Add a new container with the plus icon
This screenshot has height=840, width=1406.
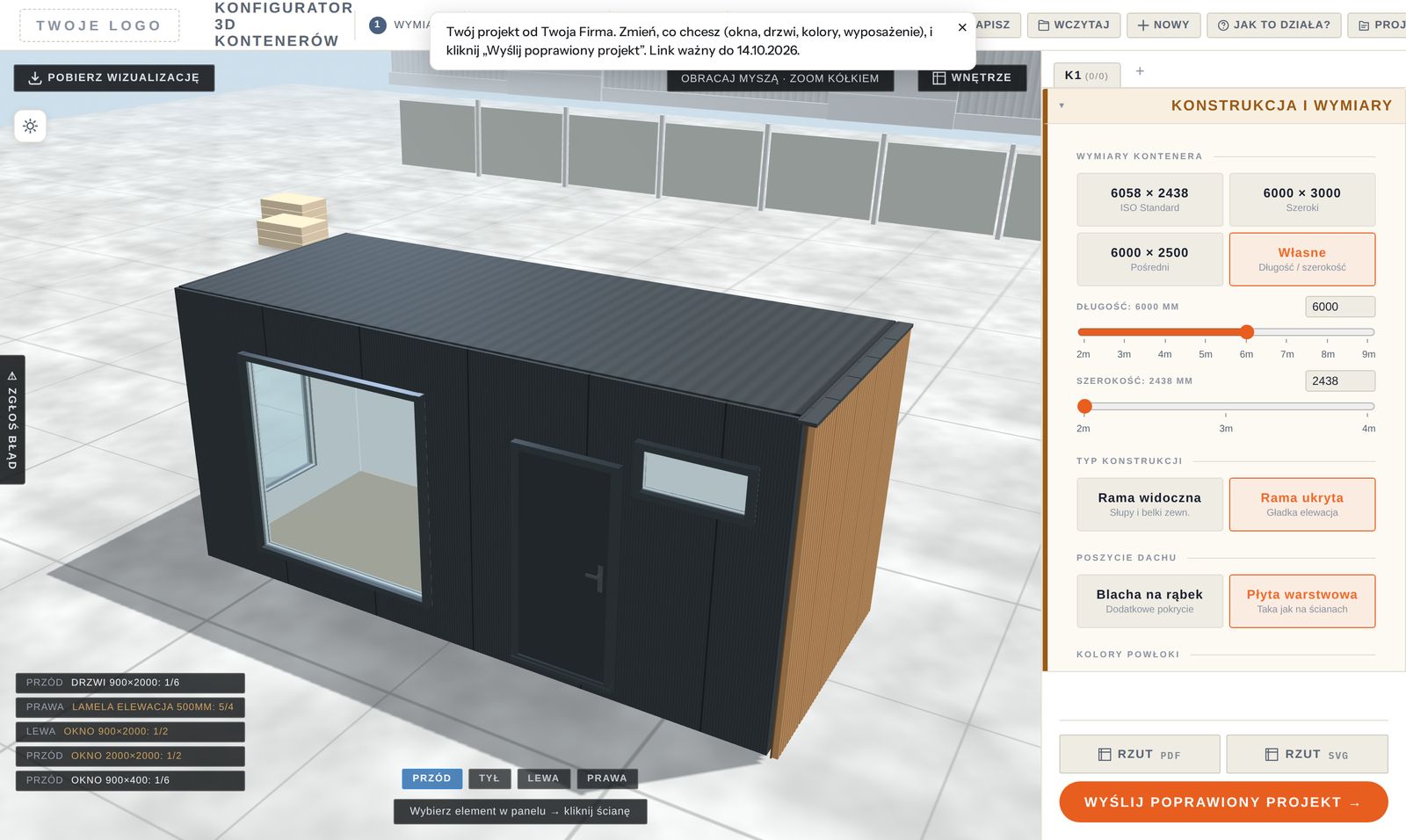click(1140, 71)
